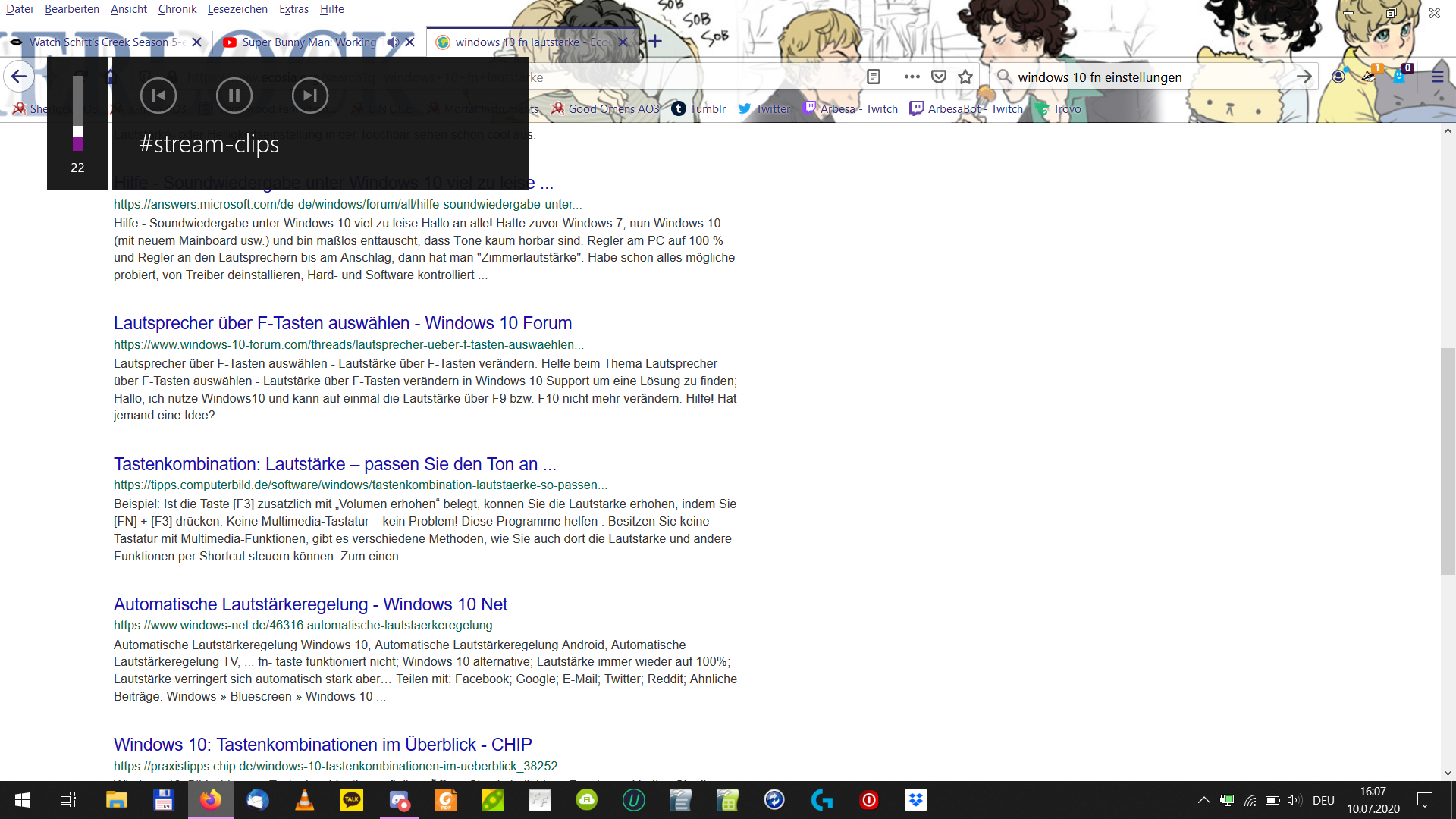Open the Lesezeichen menu
This screenshot has width=1456, height=819.
coord(237,9)
